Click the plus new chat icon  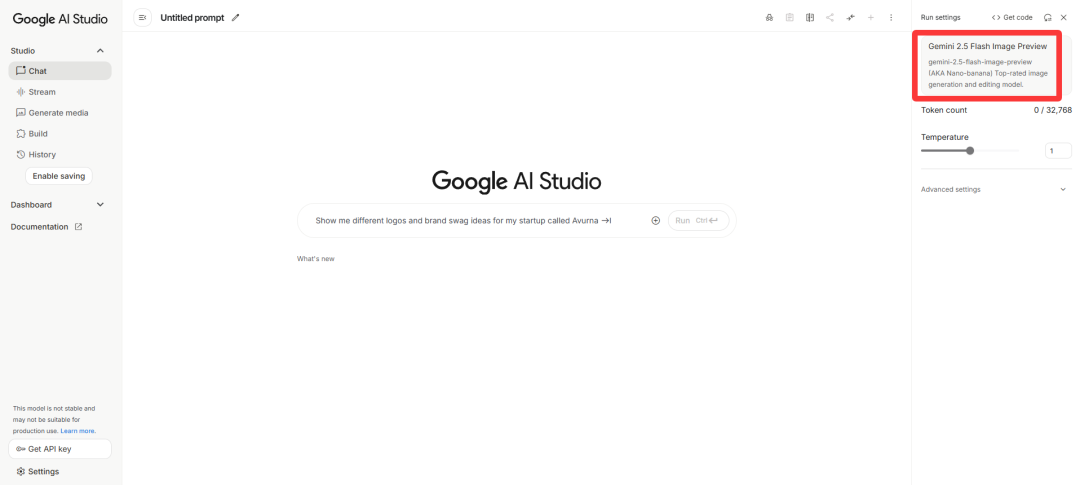coord(871,17)
